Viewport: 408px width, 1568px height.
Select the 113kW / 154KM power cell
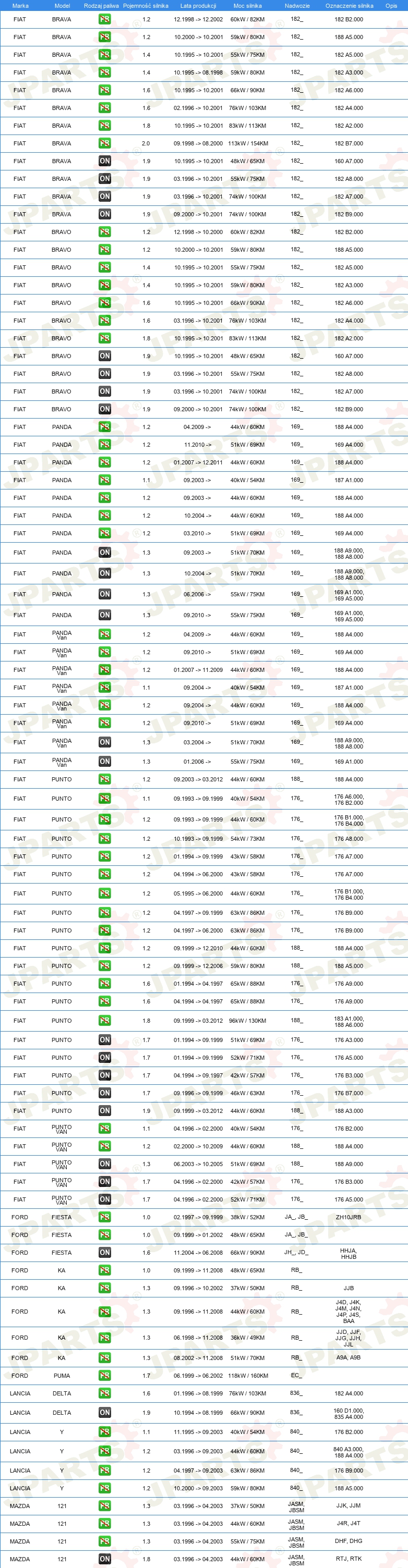point(247,144)
